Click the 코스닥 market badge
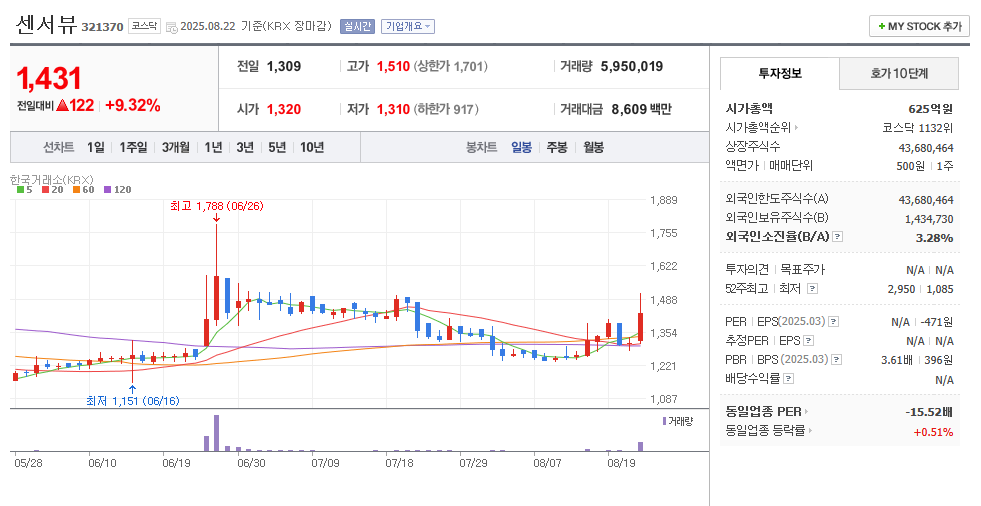This screenshot has width=981, height=506. 145,26
